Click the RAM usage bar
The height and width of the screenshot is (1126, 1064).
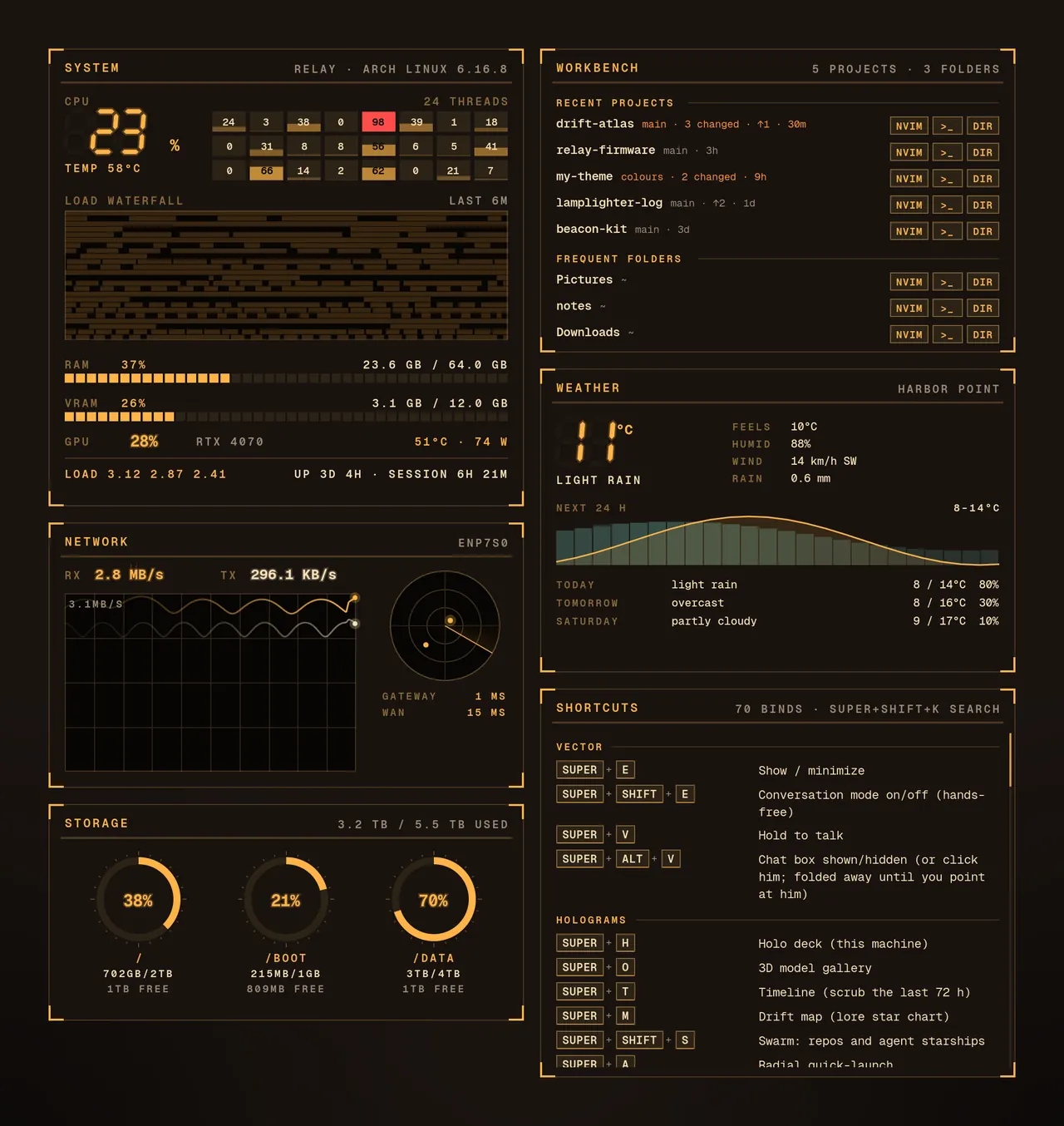[x=286, y=378]
